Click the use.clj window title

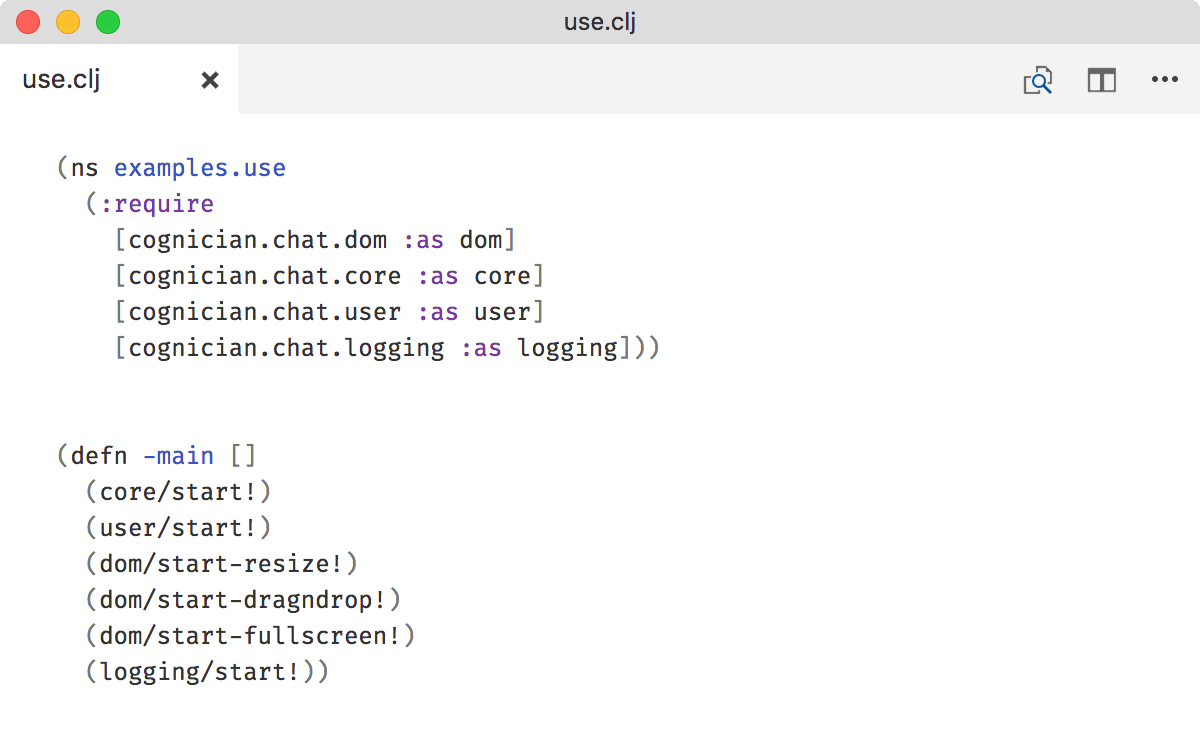[598, 21]
